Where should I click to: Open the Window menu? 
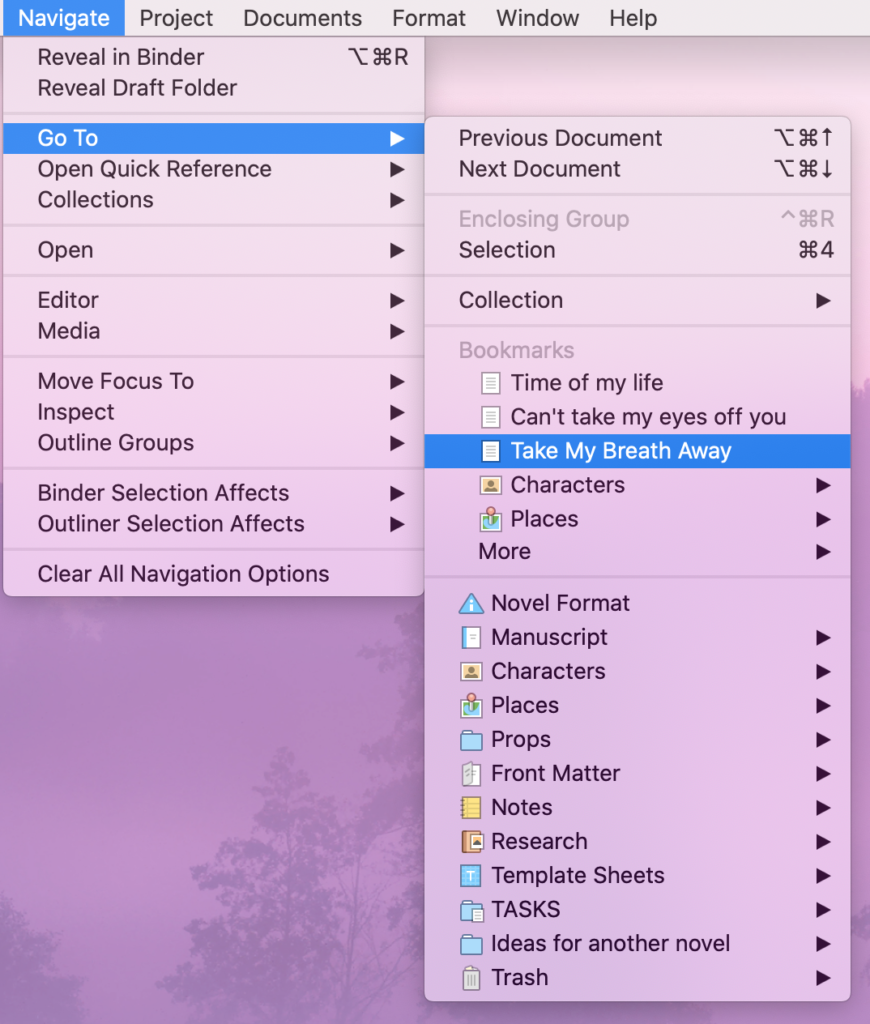click(537, 18)
